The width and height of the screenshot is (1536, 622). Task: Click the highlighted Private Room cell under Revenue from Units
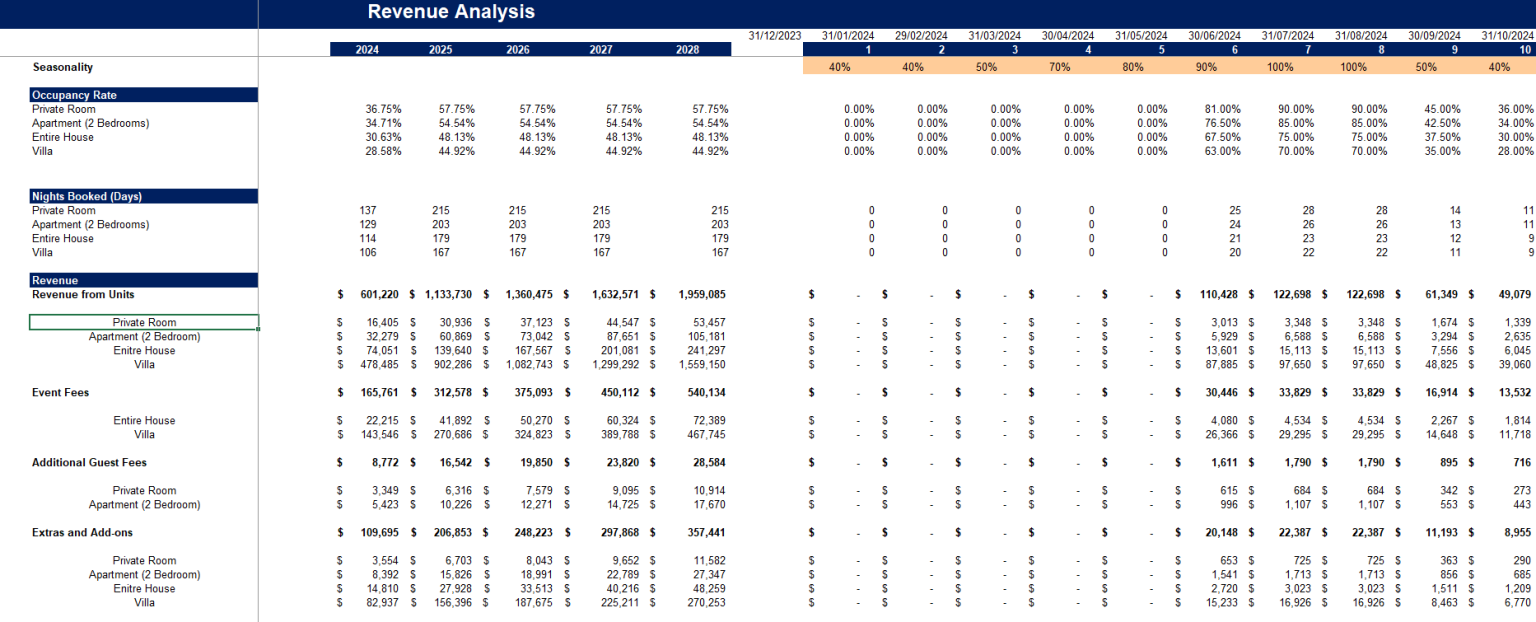tap(144, 323)
